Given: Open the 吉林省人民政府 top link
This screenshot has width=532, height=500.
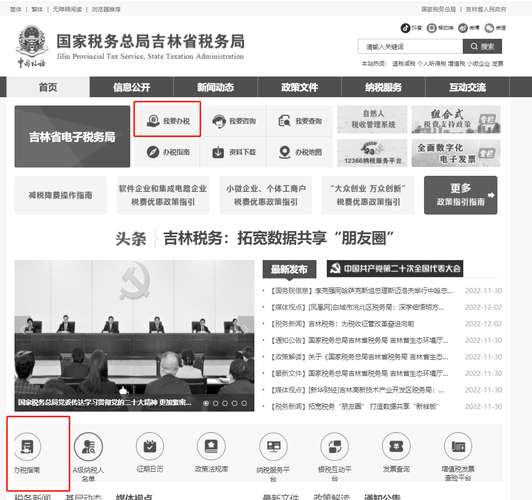Looking at the screenshot, I should coord(486,9).
